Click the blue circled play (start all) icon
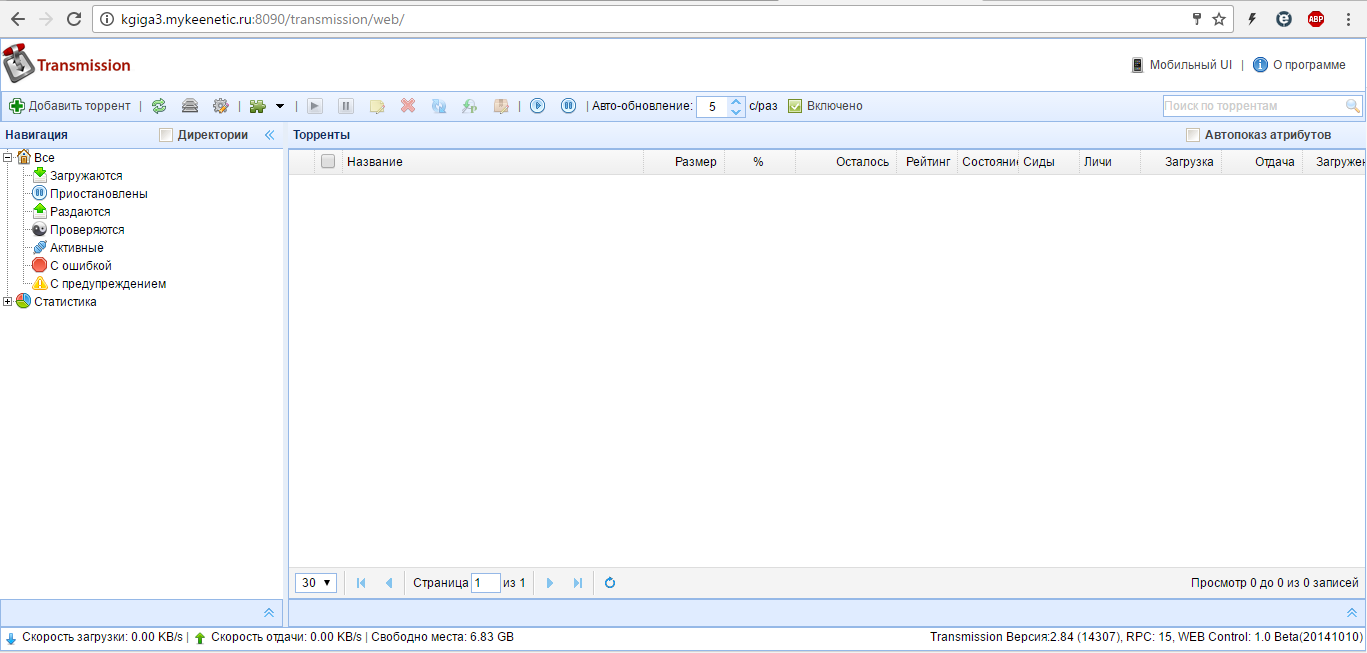 [x=538, y=106]
